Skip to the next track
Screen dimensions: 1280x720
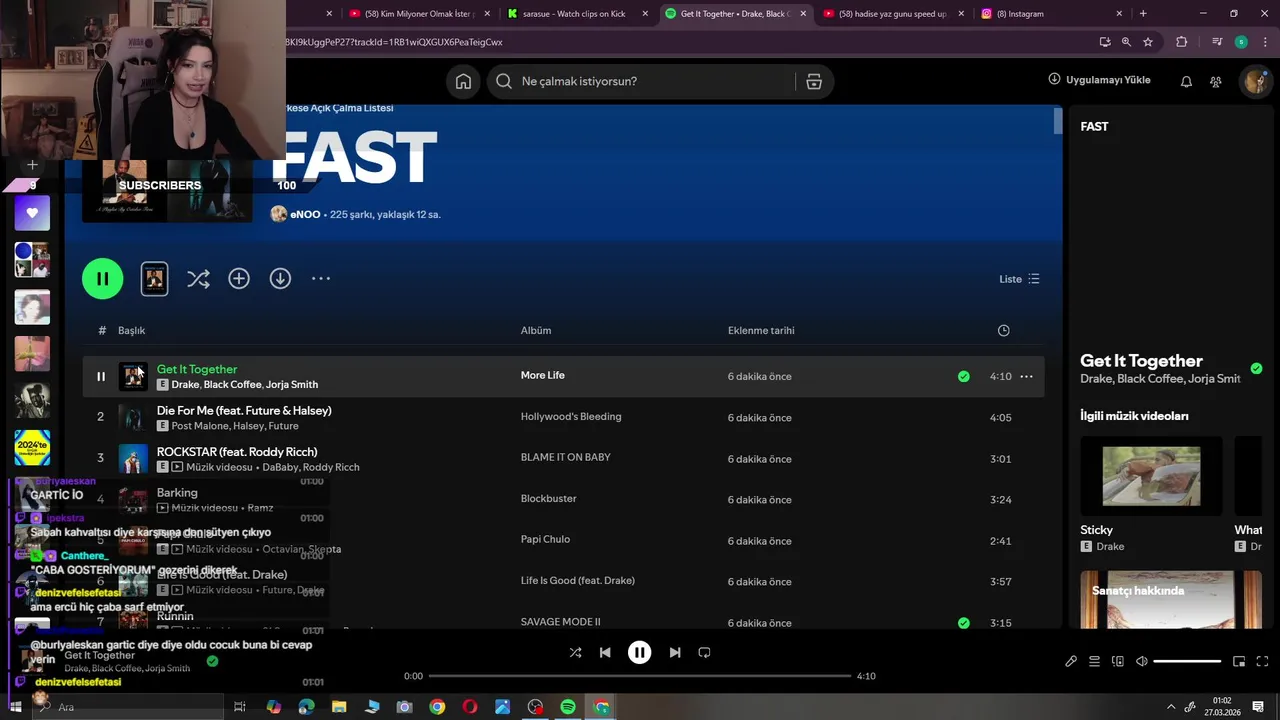tap(675, 653)
